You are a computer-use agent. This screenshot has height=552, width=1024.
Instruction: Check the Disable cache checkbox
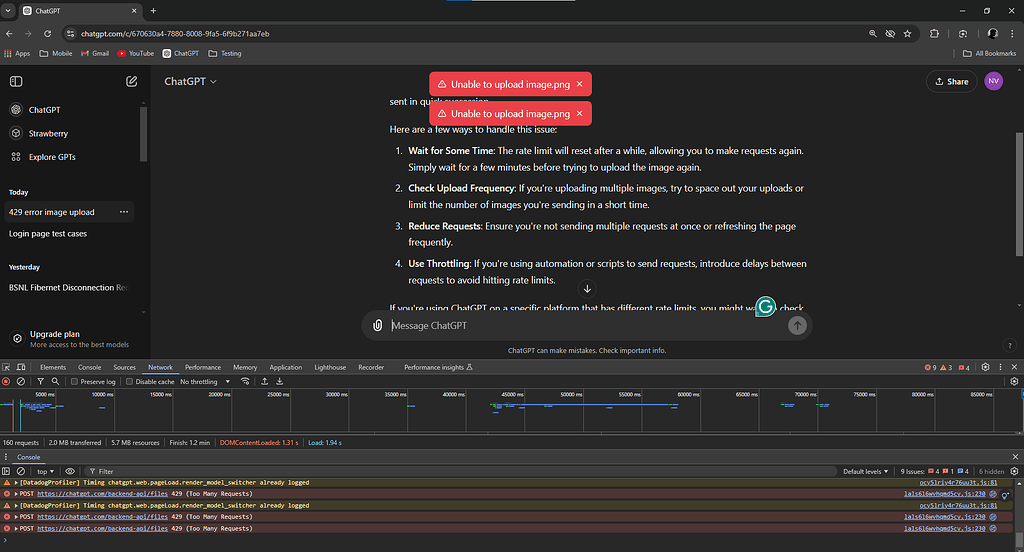(x=130, y=382)
